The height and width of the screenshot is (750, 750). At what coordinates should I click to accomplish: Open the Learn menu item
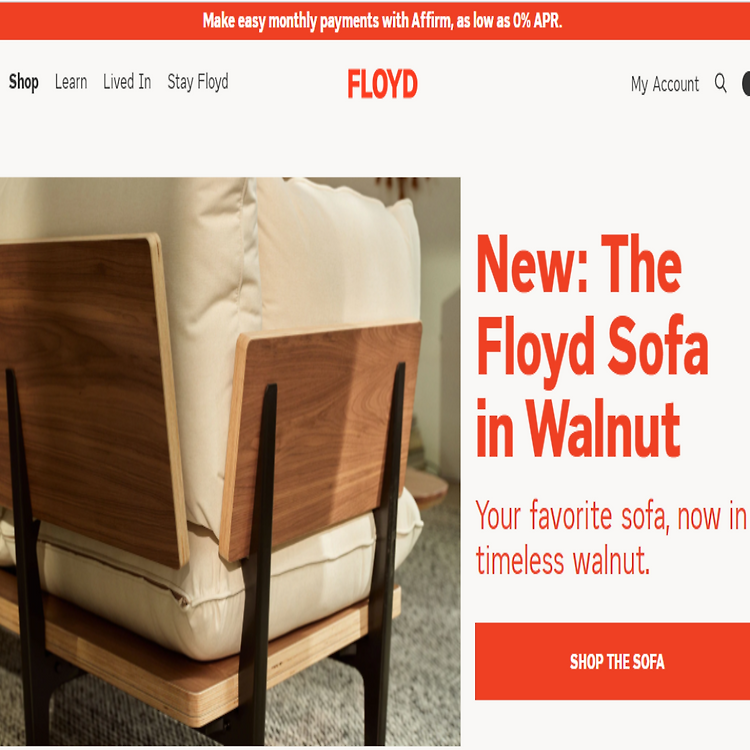click(71, 82)
